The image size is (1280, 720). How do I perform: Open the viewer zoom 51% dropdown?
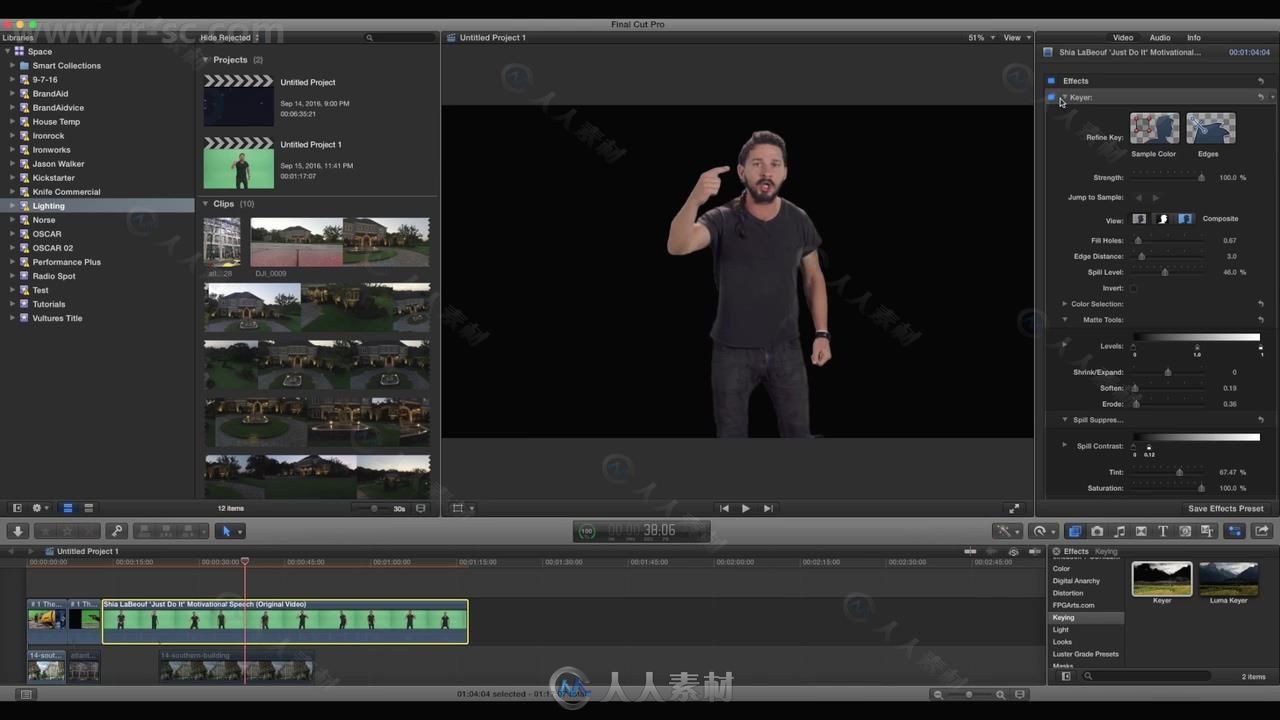pos(981,38)
